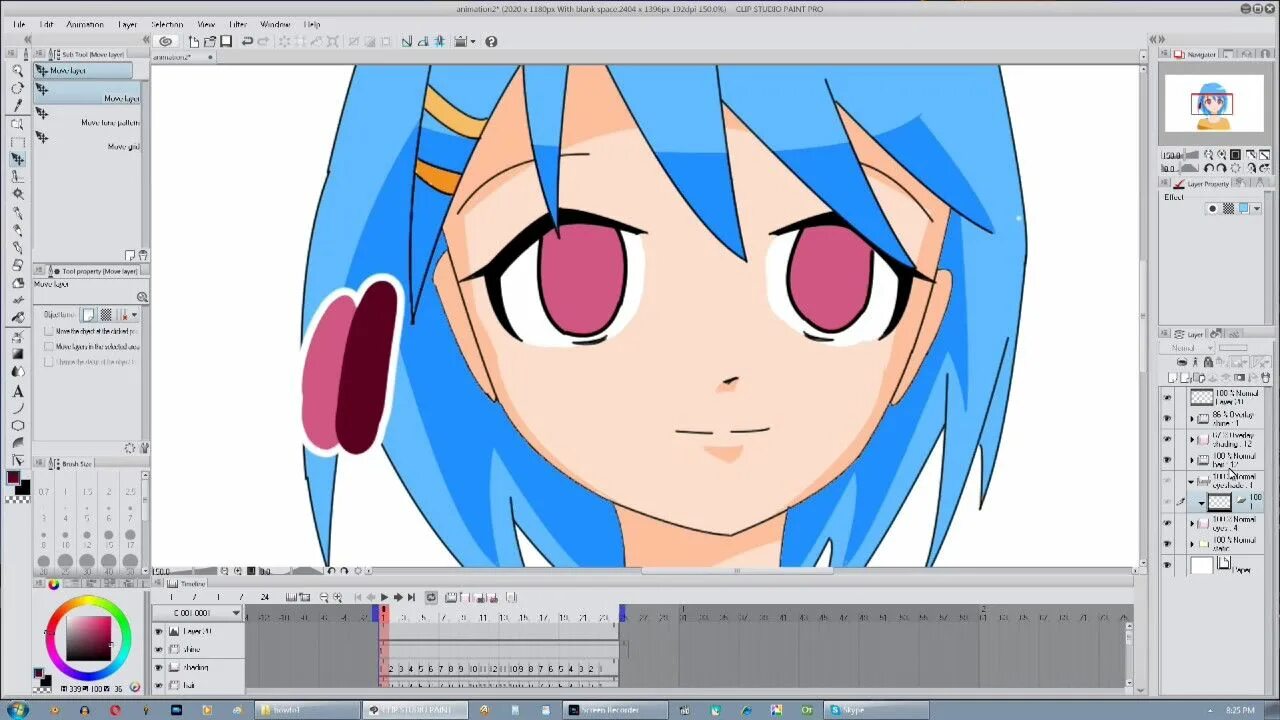Pick a shade in color square
The image size is (1280, 720).
pos(89,638)
